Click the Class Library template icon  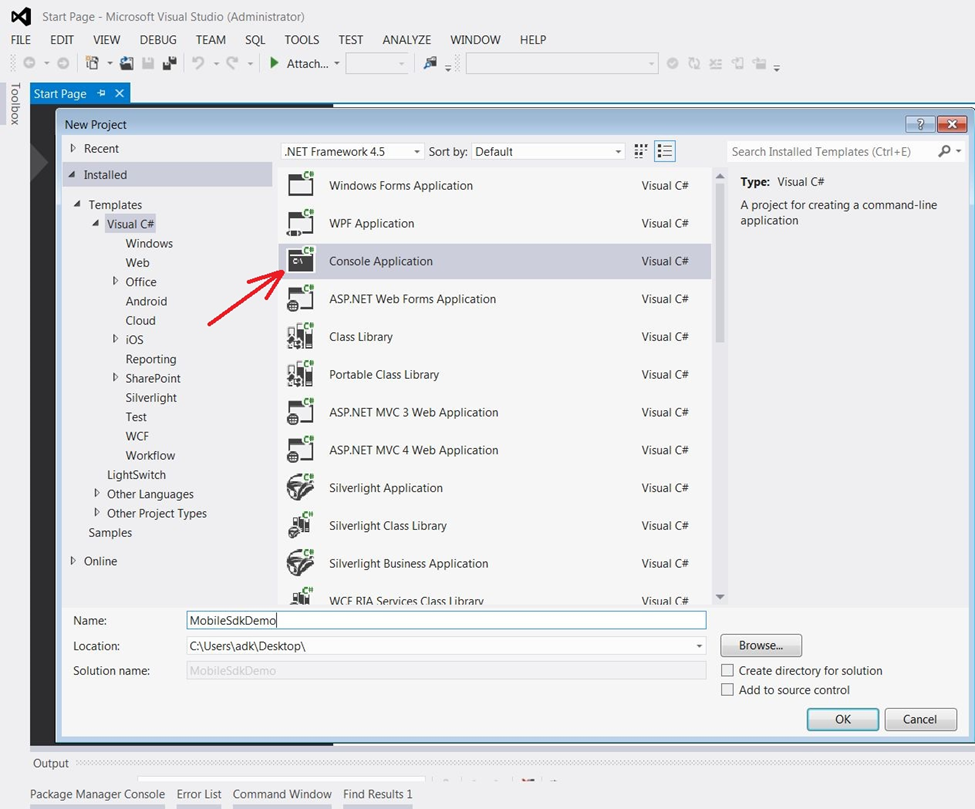[x=302, y=337]
